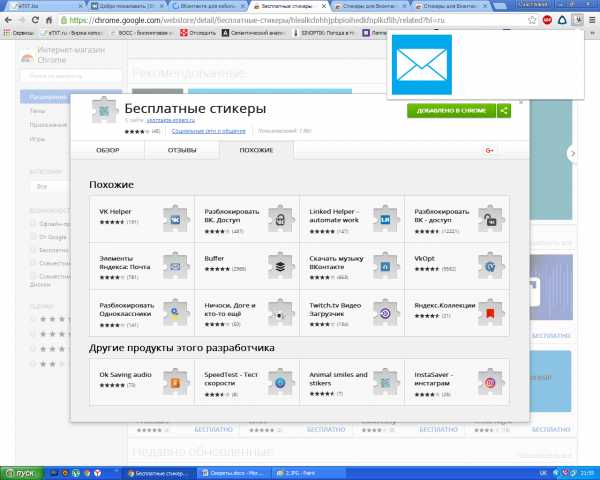Open the InstaSaver - инстаграм title
The height and width of the screenshot is (480, 600).
click(434, 379)
